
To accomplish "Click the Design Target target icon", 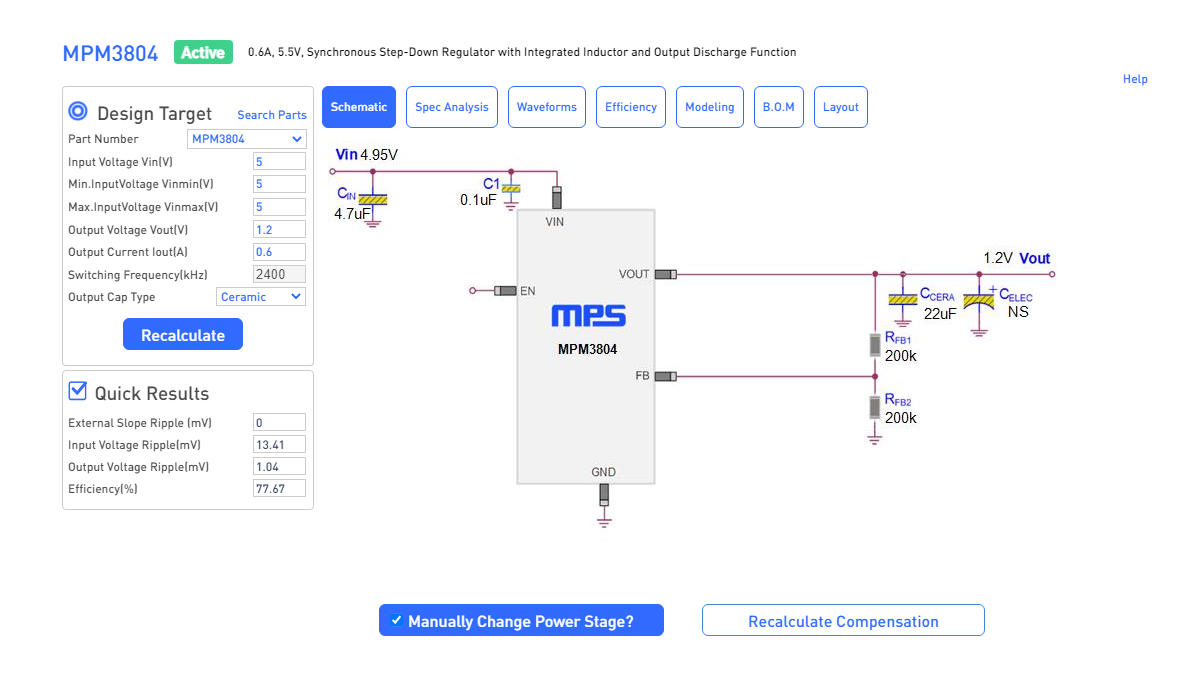I will click(78, 112).
